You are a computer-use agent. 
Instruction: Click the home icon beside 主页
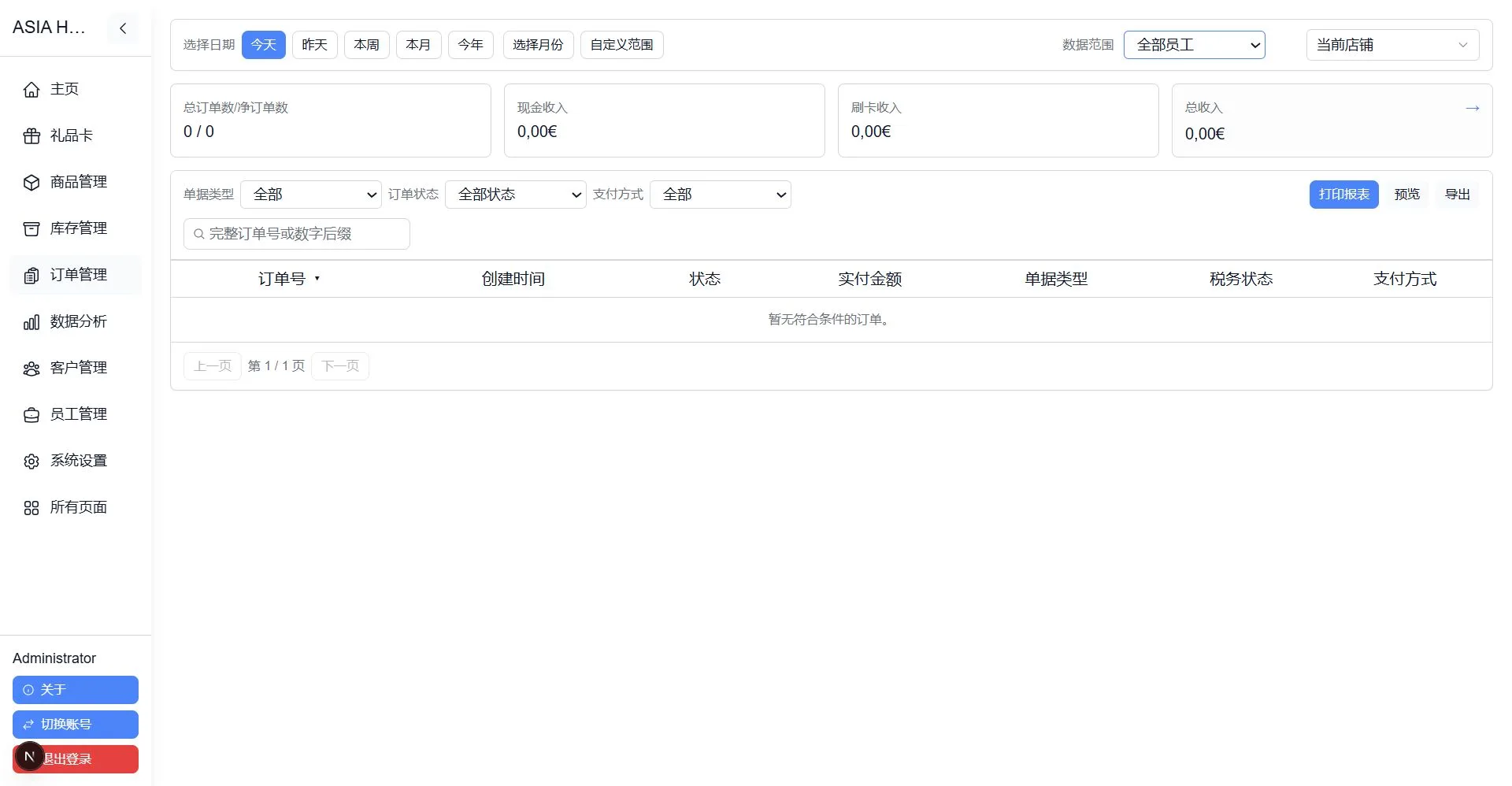(x=31, y=90)
